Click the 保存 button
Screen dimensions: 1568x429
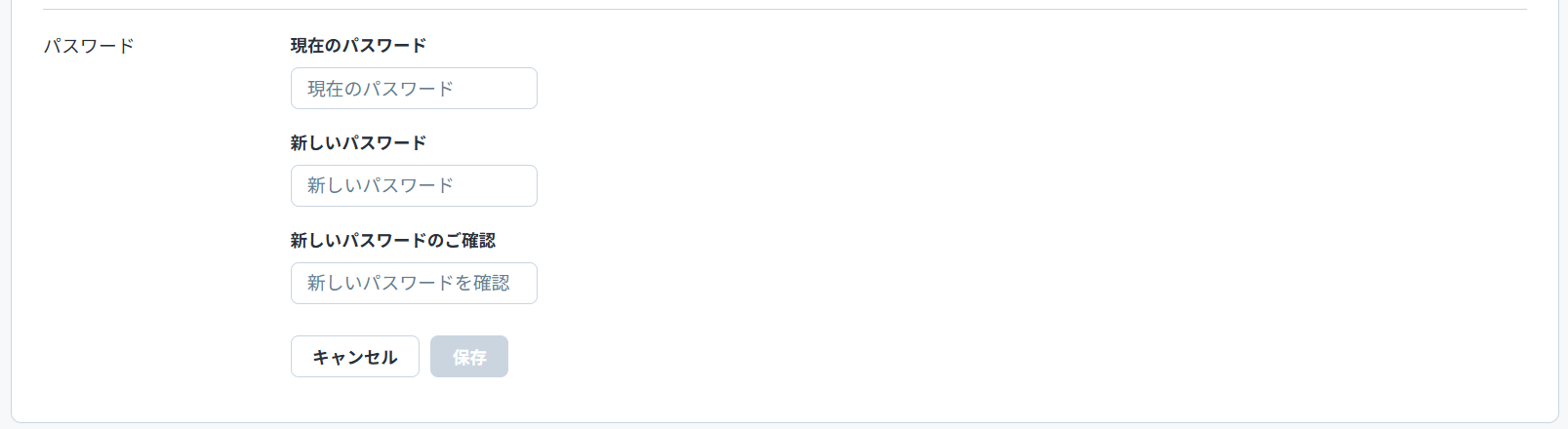(x=468, y=357)
